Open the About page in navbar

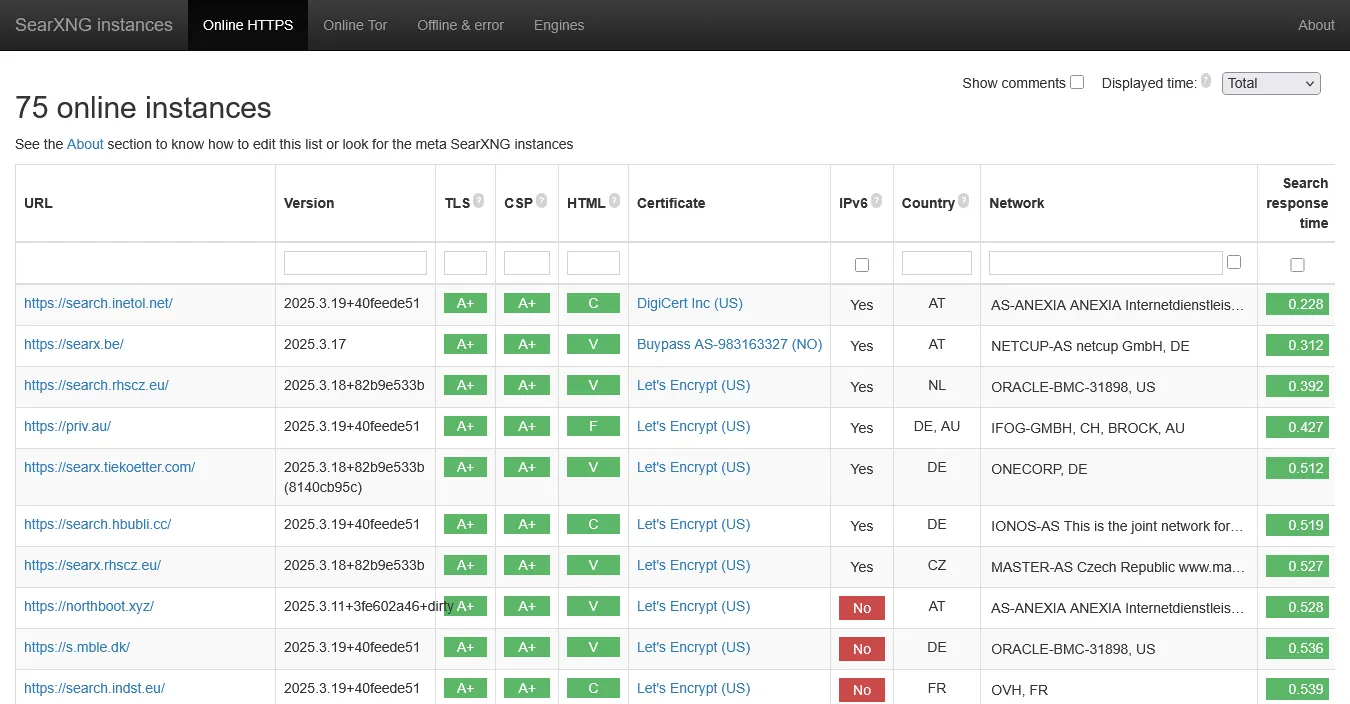point(1316,25)
